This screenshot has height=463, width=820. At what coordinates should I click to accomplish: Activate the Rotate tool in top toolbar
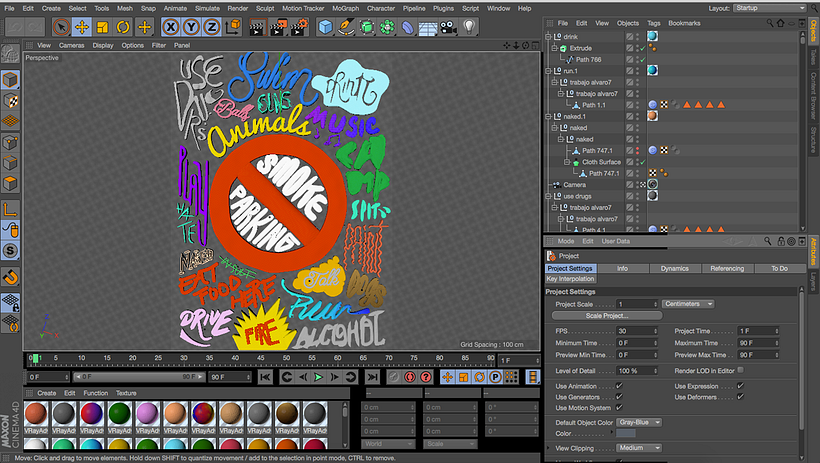coord(123,27)
